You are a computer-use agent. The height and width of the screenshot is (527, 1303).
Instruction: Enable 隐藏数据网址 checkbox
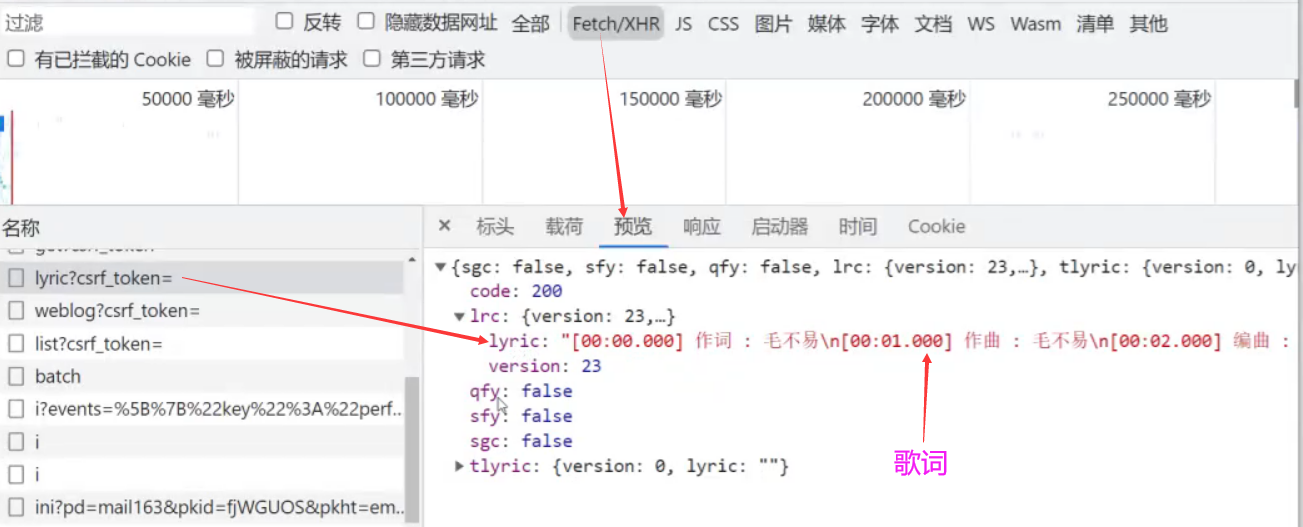[366, 21]
